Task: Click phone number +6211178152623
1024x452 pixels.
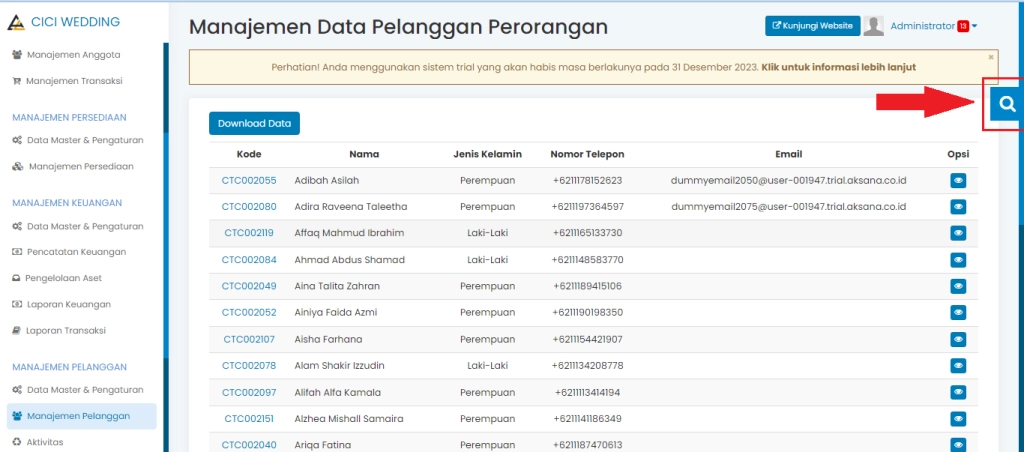Action: pyautogui.click(x=587, y=180)
